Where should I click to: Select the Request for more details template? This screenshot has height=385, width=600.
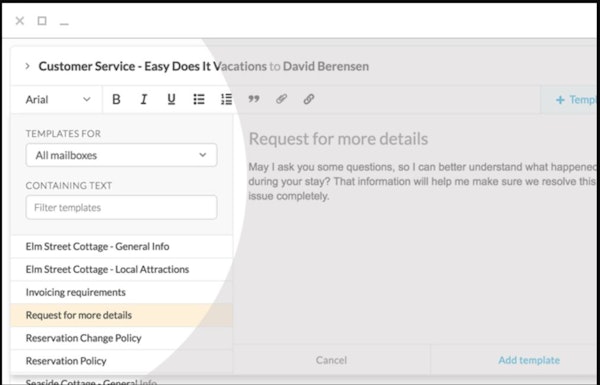coord(122,315)
